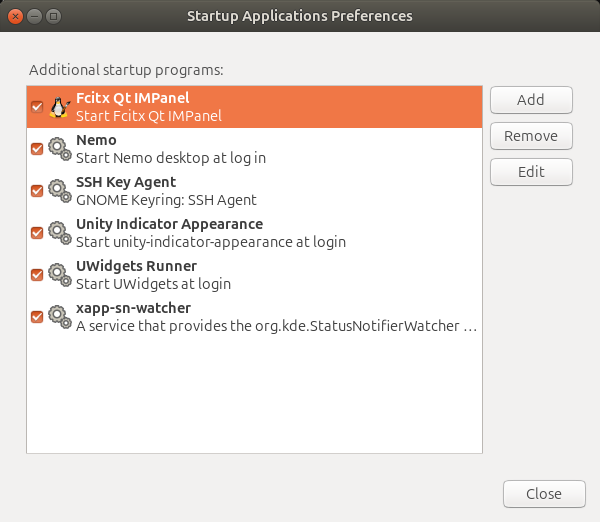Screen dimensions: 600x522
Task: Select the Unity Indicator Appearance title
Action: click(170, 224)
